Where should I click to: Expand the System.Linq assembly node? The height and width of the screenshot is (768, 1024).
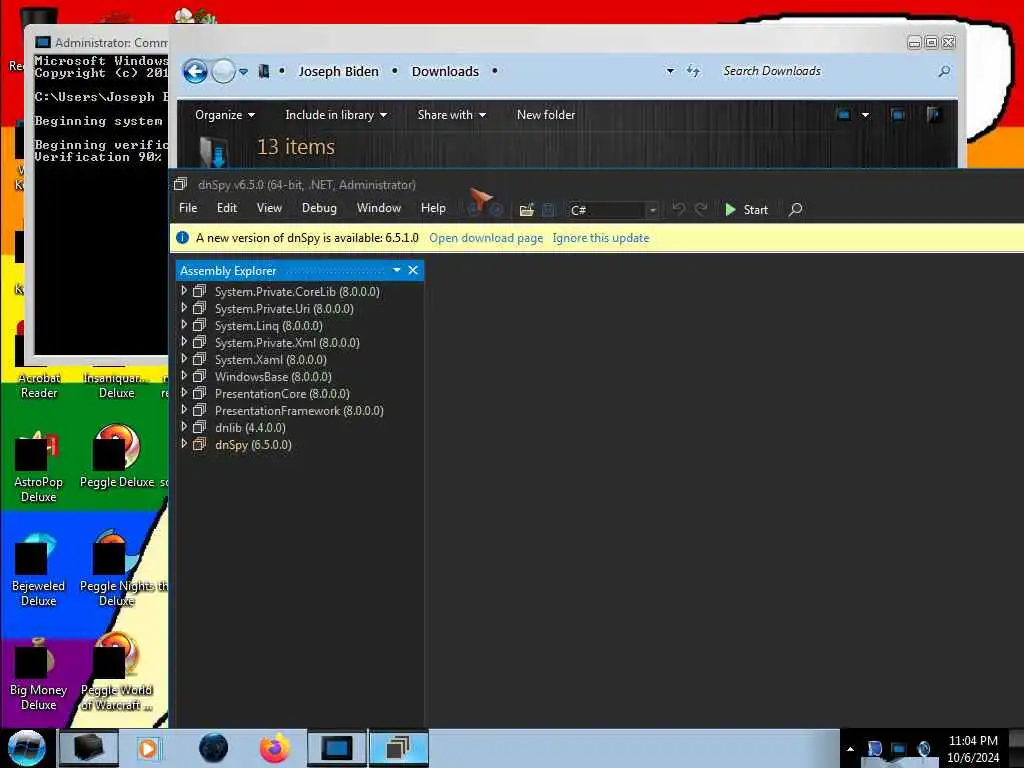184,325
